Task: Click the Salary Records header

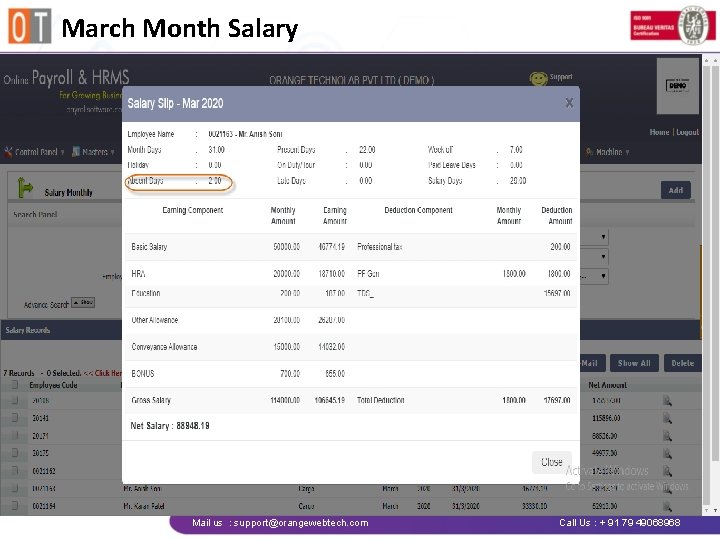Action: click(x=28, y=330)
